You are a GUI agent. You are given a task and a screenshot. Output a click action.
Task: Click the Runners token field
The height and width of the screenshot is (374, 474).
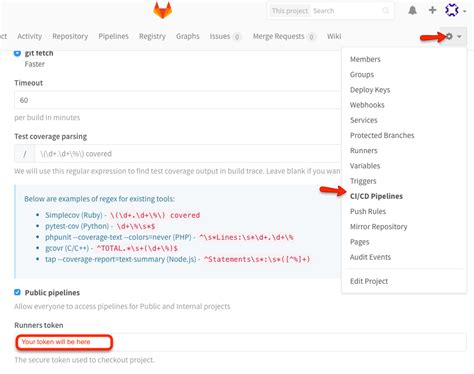pyautogui.click(x=240, y=342)
